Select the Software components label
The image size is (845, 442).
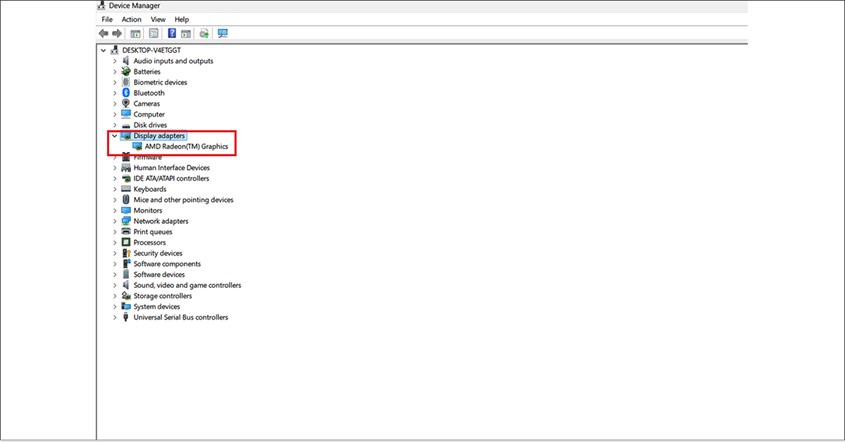coord(167,264)
